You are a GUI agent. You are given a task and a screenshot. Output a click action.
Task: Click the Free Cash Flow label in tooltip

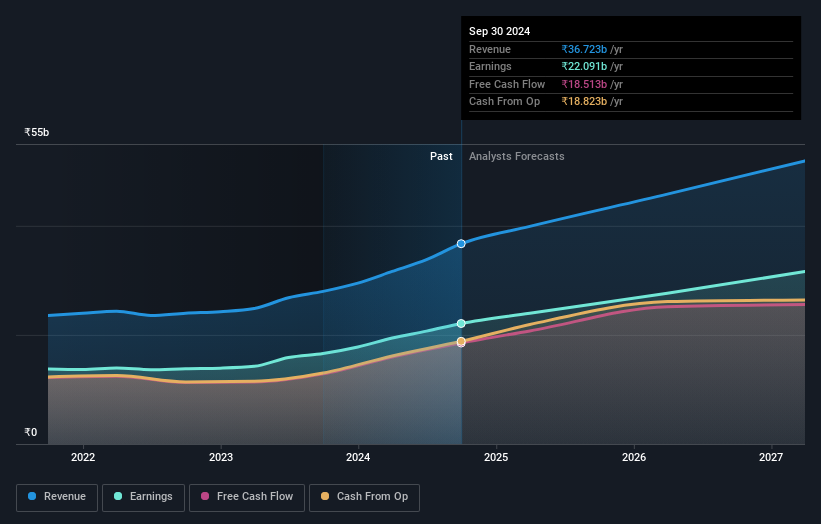(x=507, y=84)
